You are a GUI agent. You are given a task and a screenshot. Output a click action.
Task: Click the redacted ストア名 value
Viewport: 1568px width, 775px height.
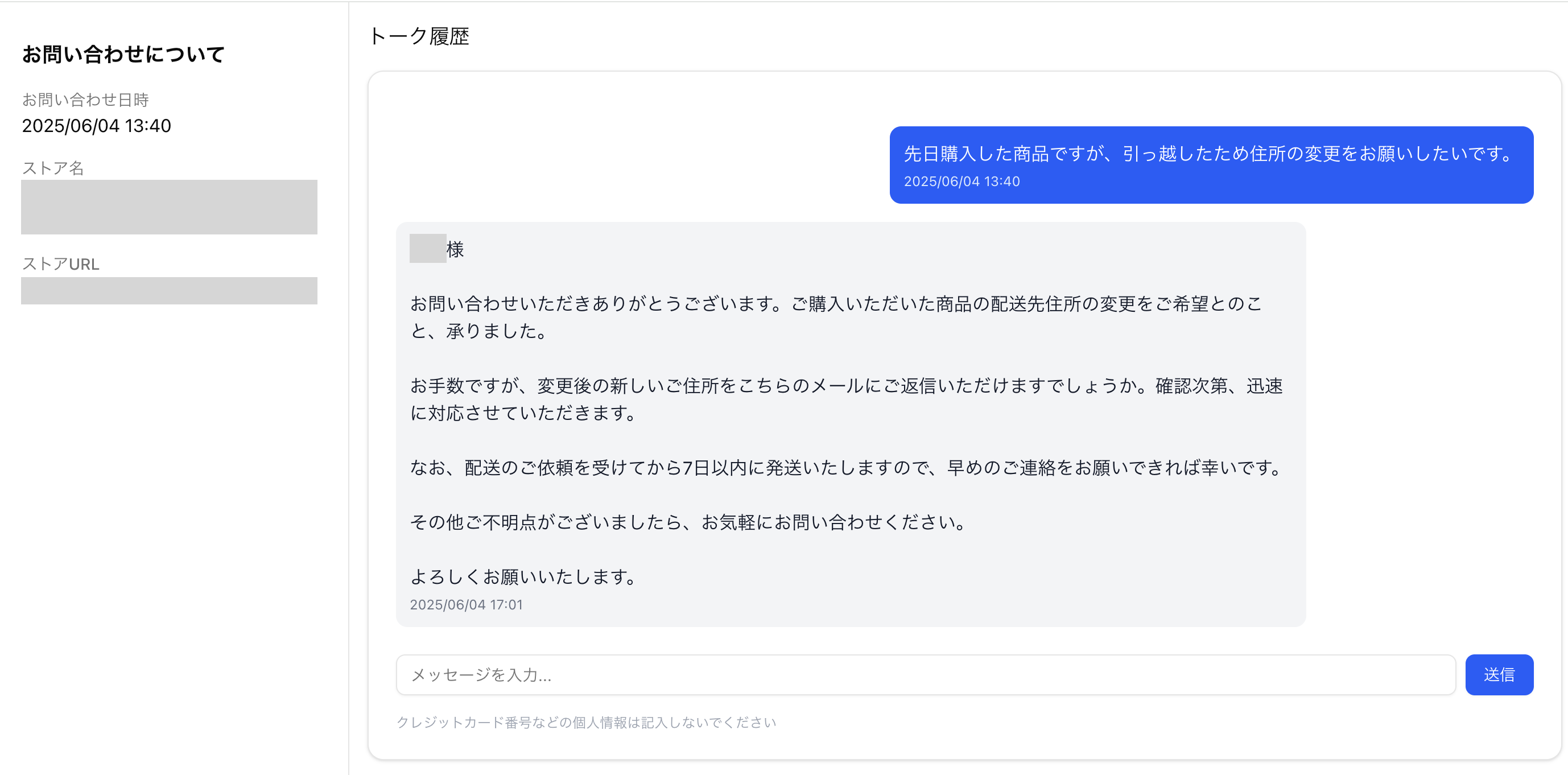pyautogui.click(x=169, y=207)
